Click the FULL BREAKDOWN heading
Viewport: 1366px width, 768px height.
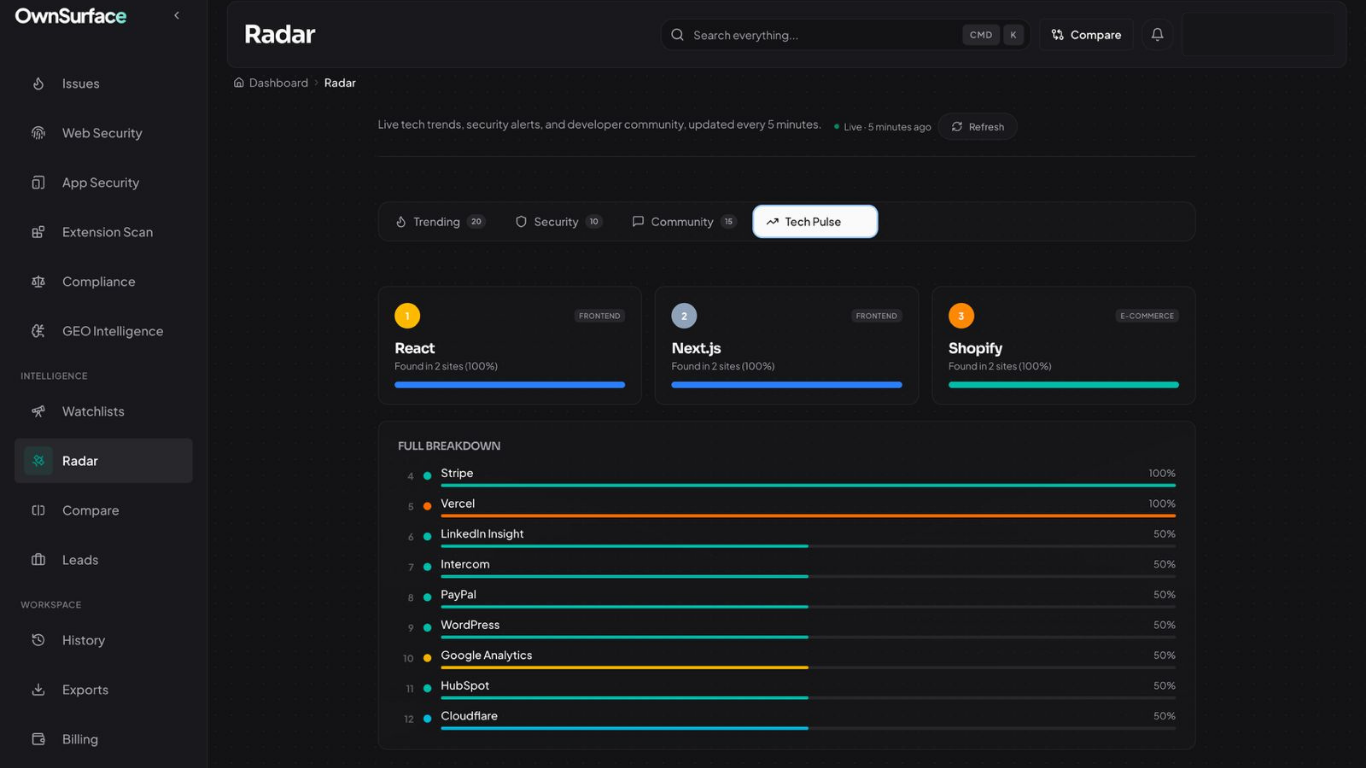click(x=449, y=446)
